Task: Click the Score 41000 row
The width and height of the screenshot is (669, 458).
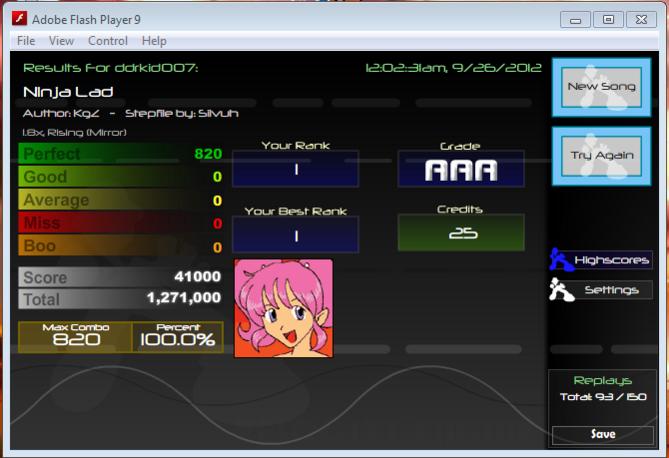Action: tap(121, 277)
